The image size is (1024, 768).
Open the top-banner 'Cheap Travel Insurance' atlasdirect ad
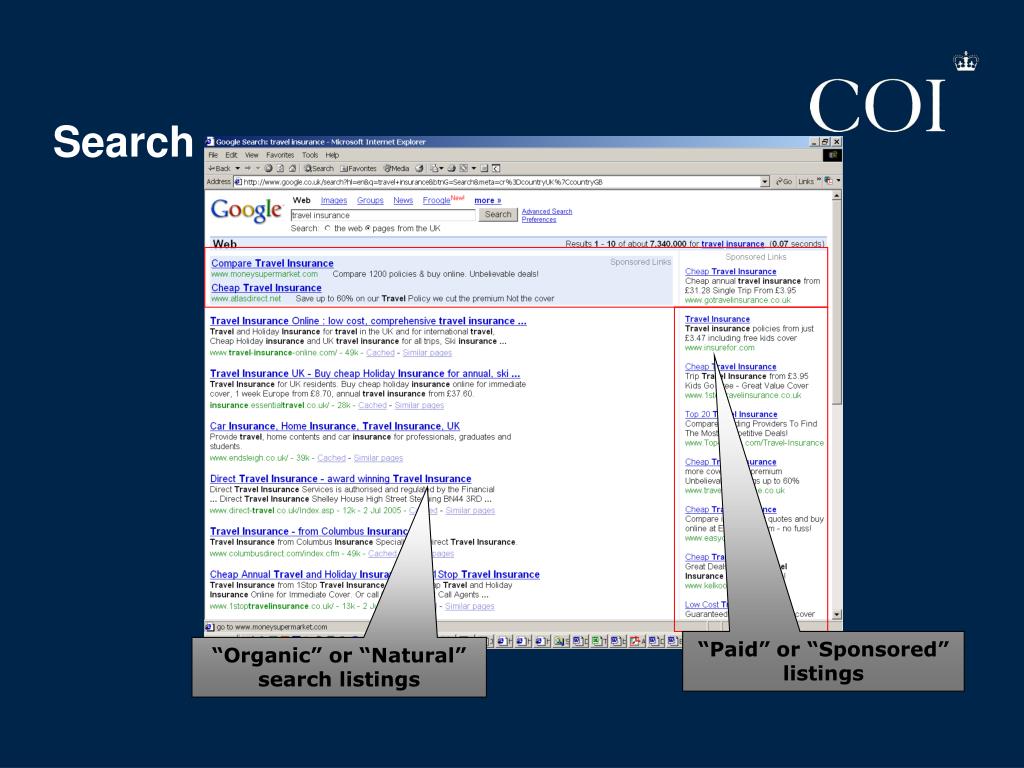266,287
